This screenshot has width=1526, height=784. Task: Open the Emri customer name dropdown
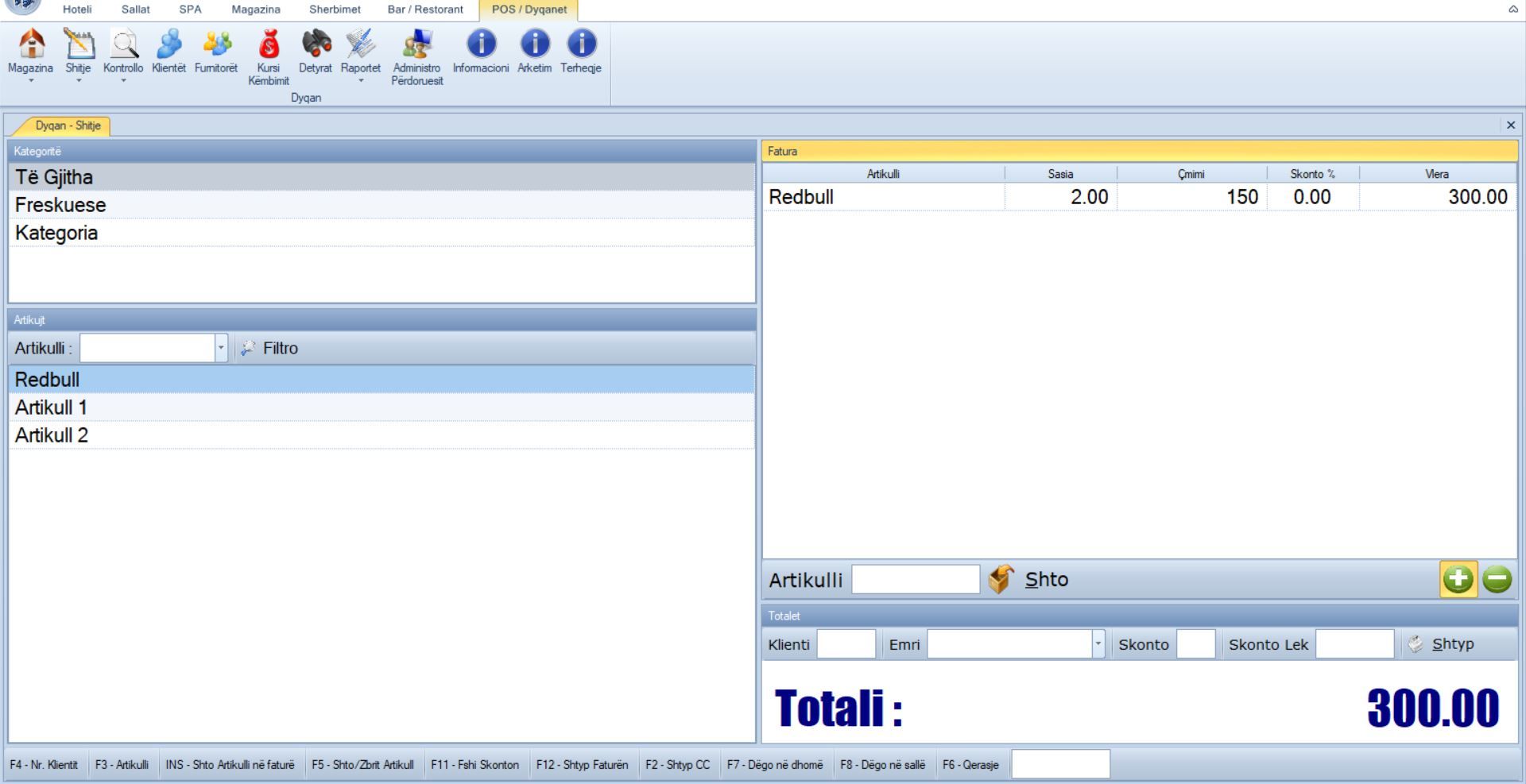click(x=1098, y=644)
